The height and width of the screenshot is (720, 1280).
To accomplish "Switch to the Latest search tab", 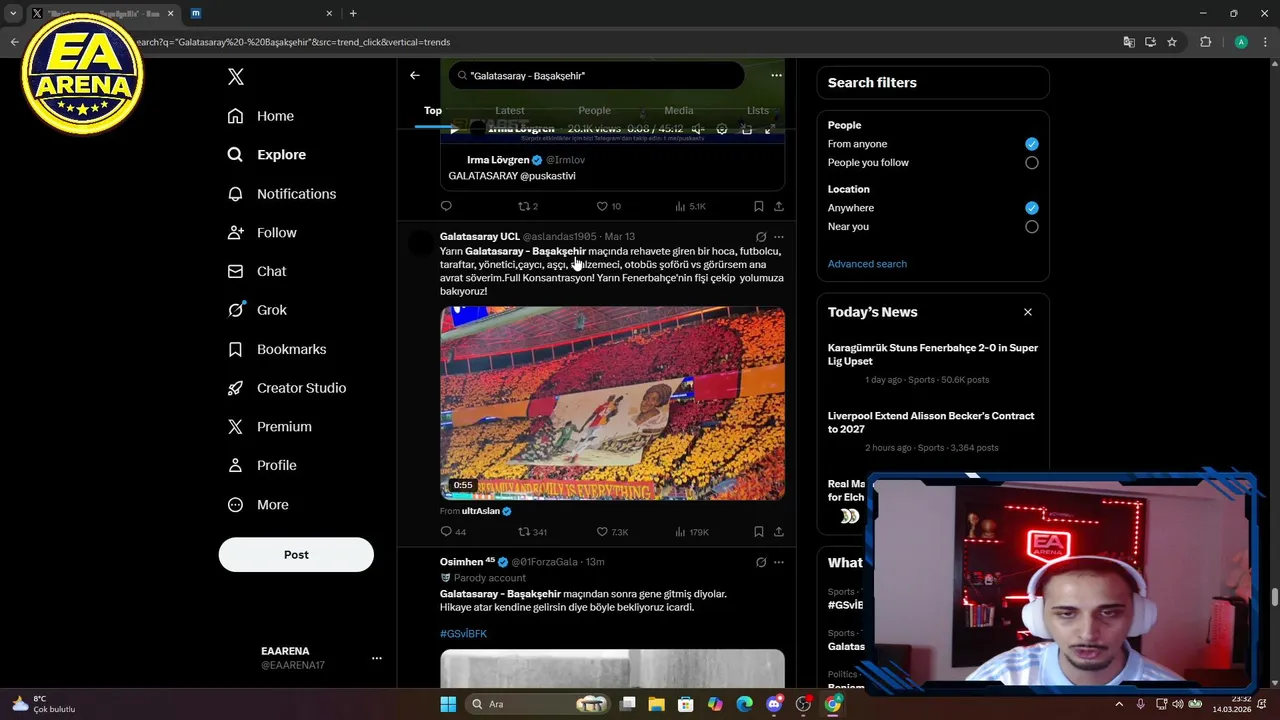I will (510, 111).
